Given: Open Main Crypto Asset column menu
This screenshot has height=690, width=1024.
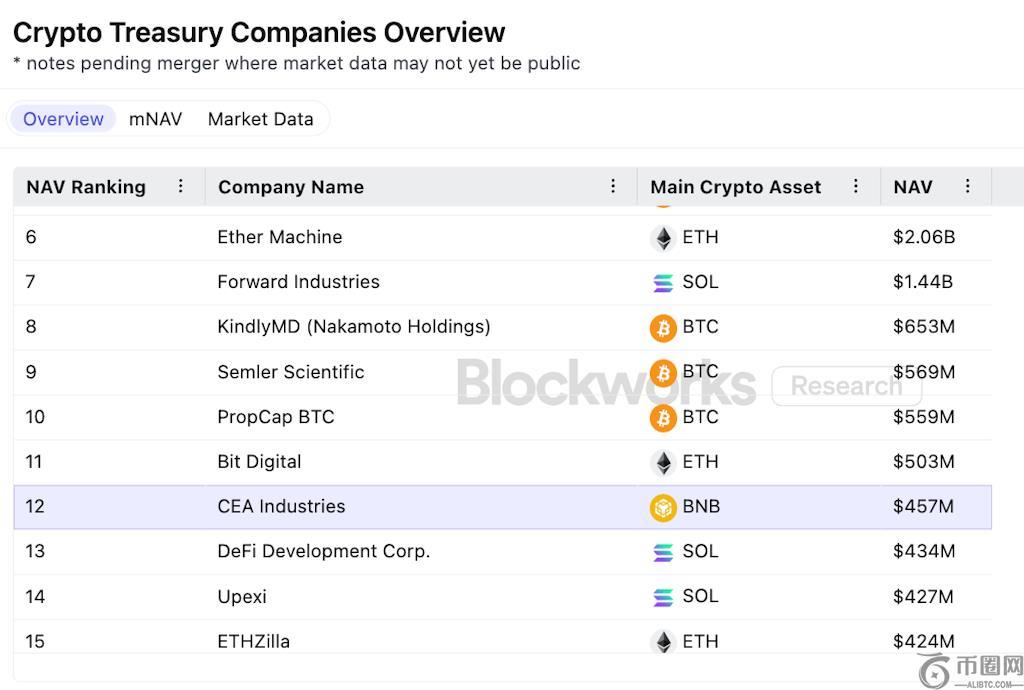Looking at the screenshot, I should [x=855, y=186].
